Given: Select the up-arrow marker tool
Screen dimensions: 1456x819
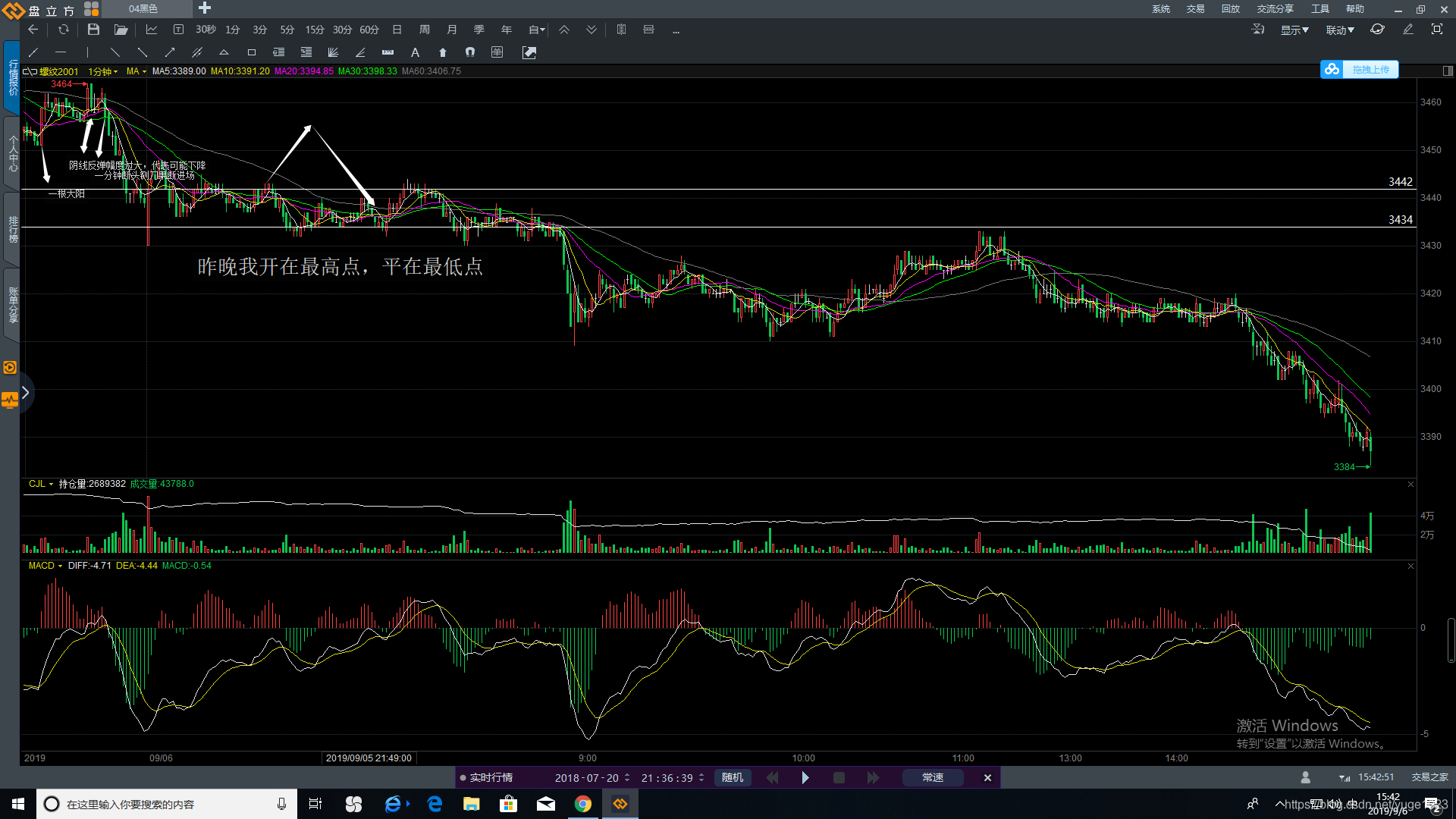Looking at the screenshot, I should click(x=443, y=52).
